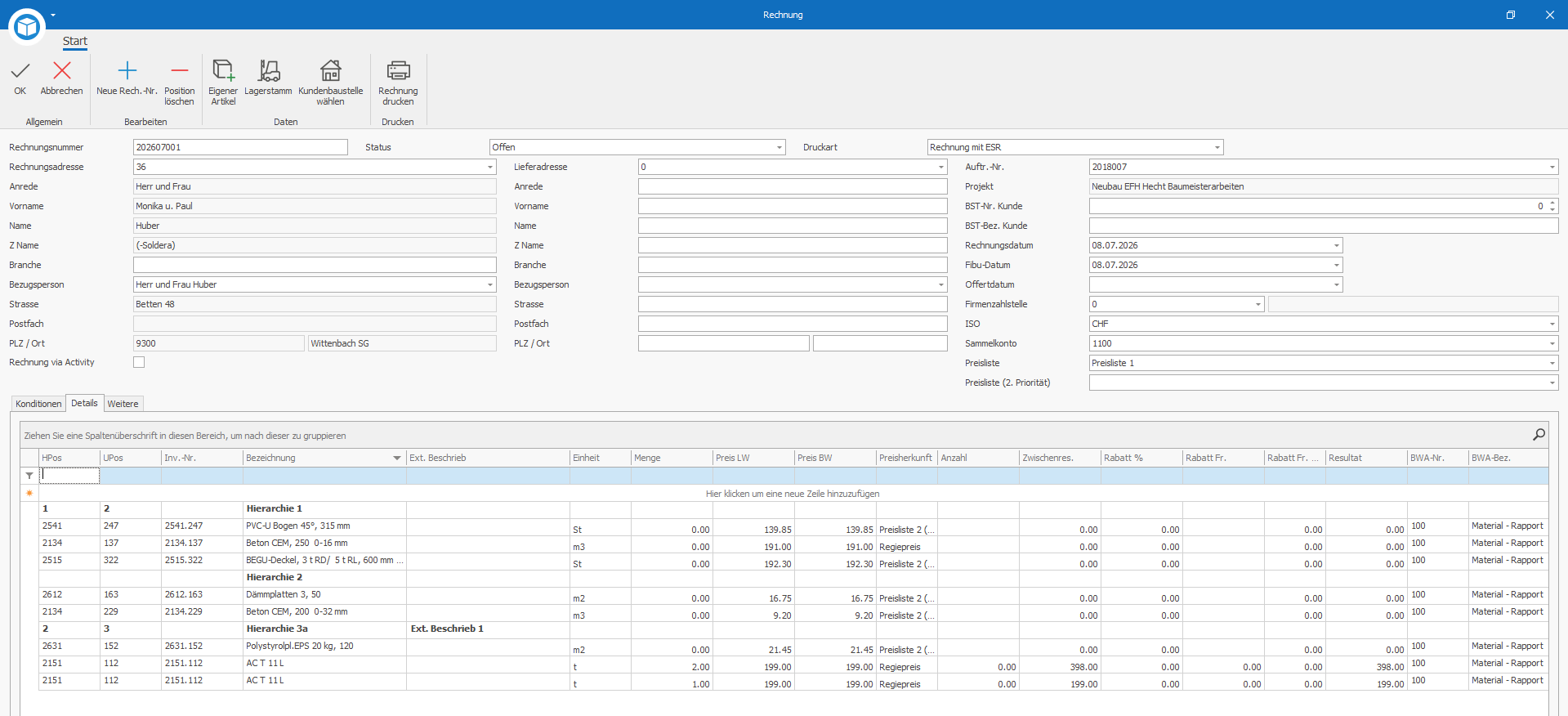1568x716 pixels.
Task: Toggle the Rechnung via Activity checkbox
Action: click(x=139, y=362)
